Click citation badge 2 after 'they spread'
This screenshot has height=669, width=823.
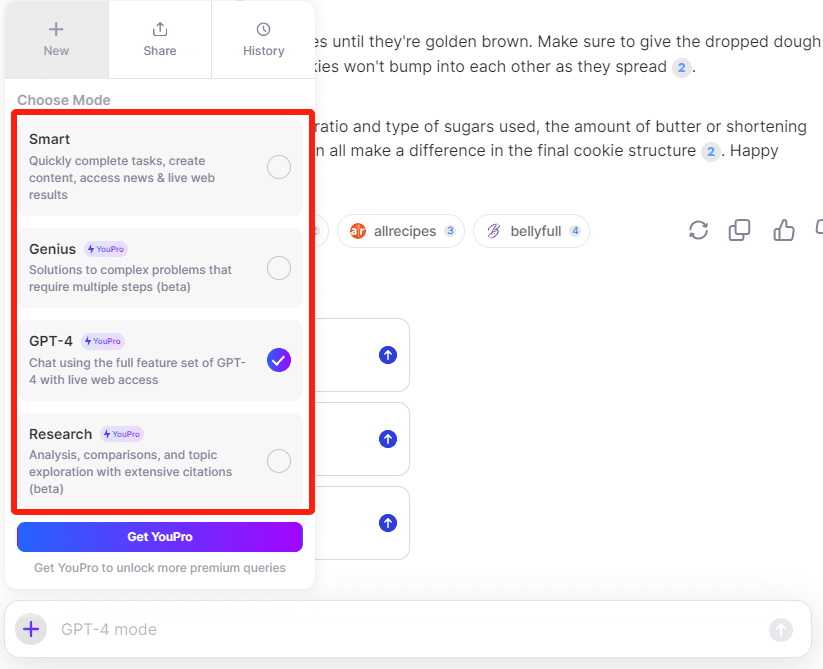point(681,68)
